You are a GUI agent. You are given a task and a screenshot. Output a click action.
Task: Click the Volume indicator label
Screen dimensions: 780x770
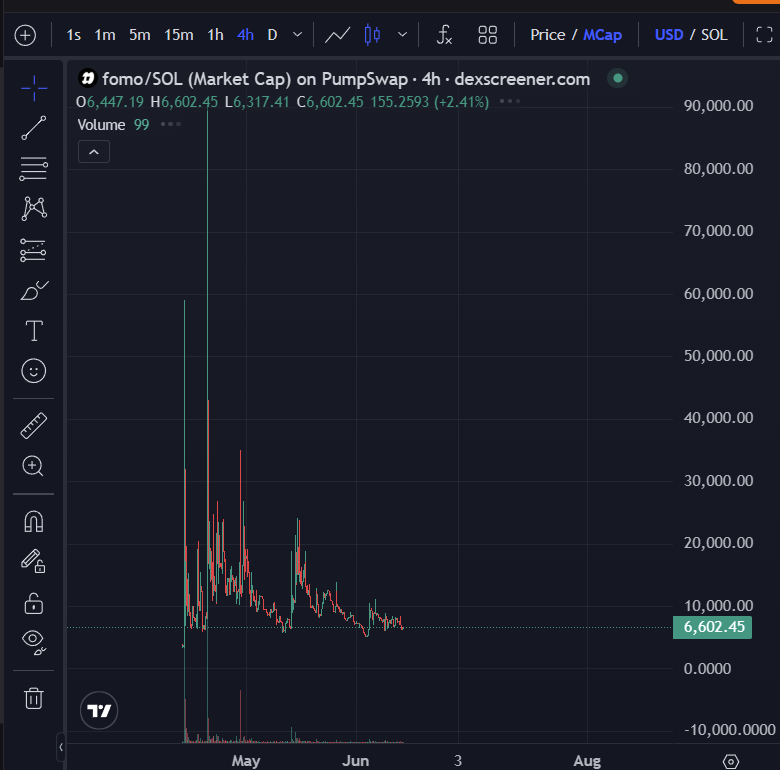tap(101, 125)
